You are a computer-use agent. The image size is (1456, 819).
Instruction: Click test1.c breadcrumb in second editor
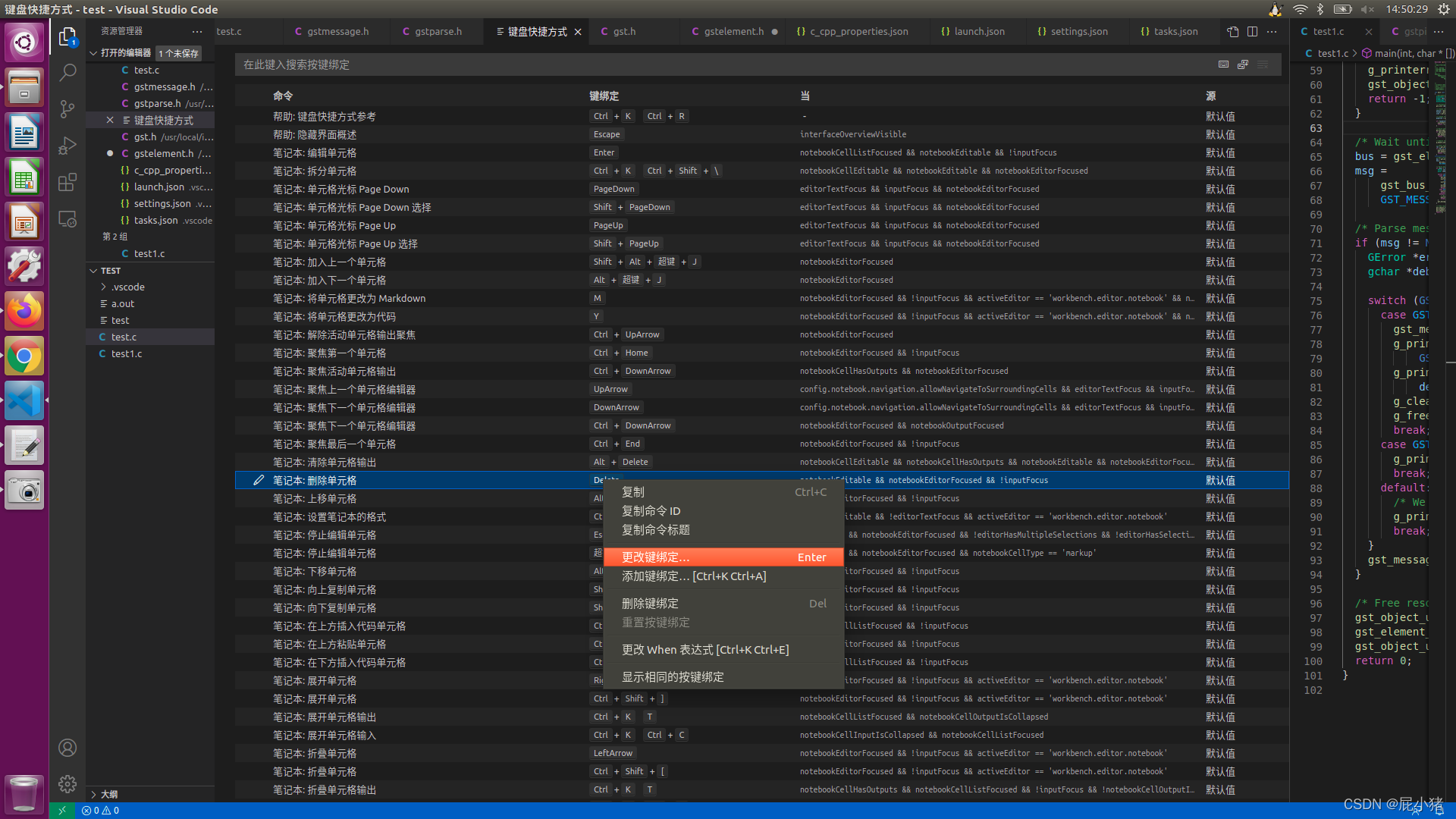point(1327,53)
